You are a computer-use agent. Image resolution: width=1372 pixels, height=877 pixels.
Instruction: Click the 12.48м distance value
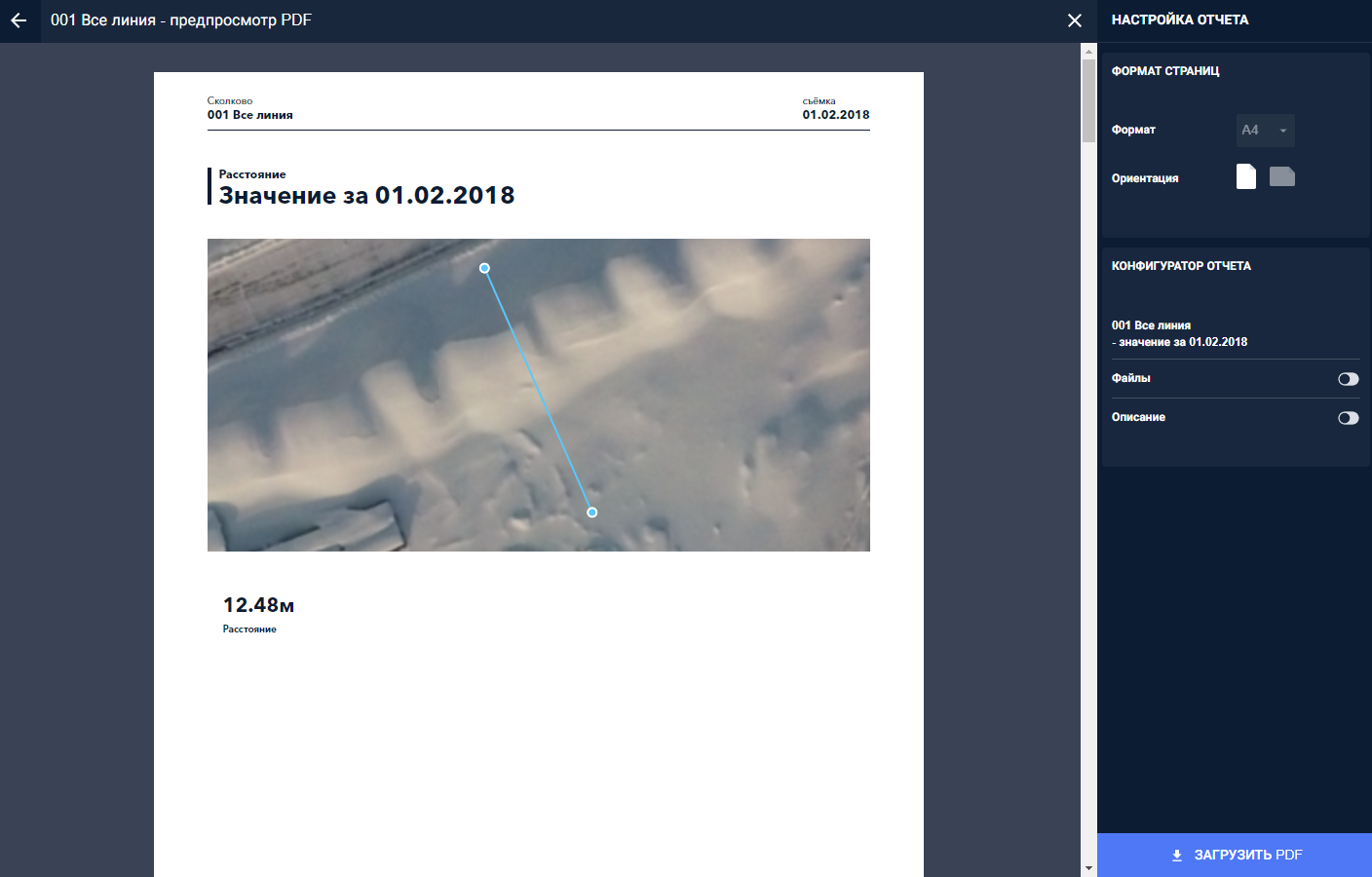258,605
